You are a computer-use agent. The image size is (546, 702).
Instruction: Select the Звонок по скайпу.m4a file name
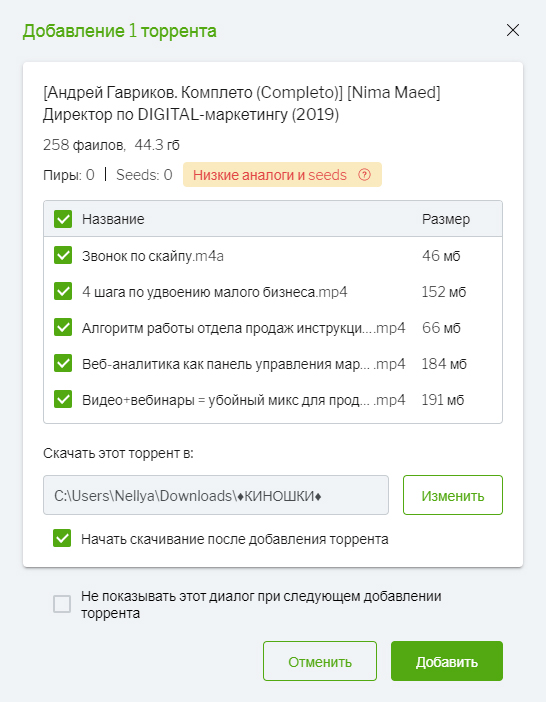(x=153, y=256)
